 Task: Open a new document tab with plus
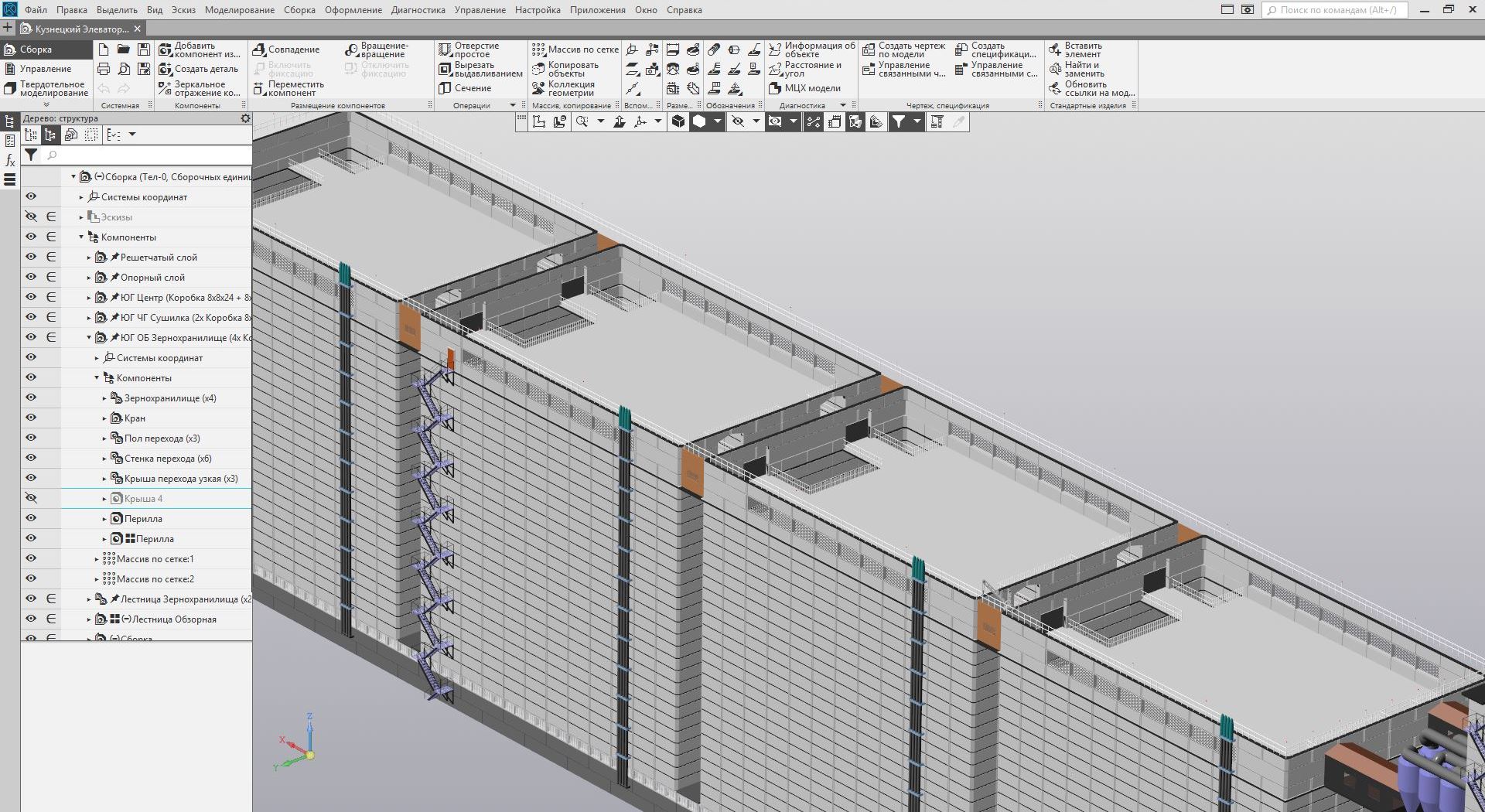(8, 29)
